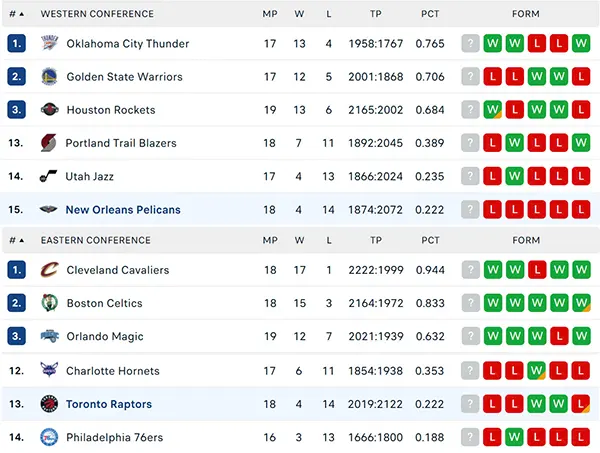Click the Orlando Magic rank 3 badge
This screenshot has width=600, height=453.
(x=16, y=336)
